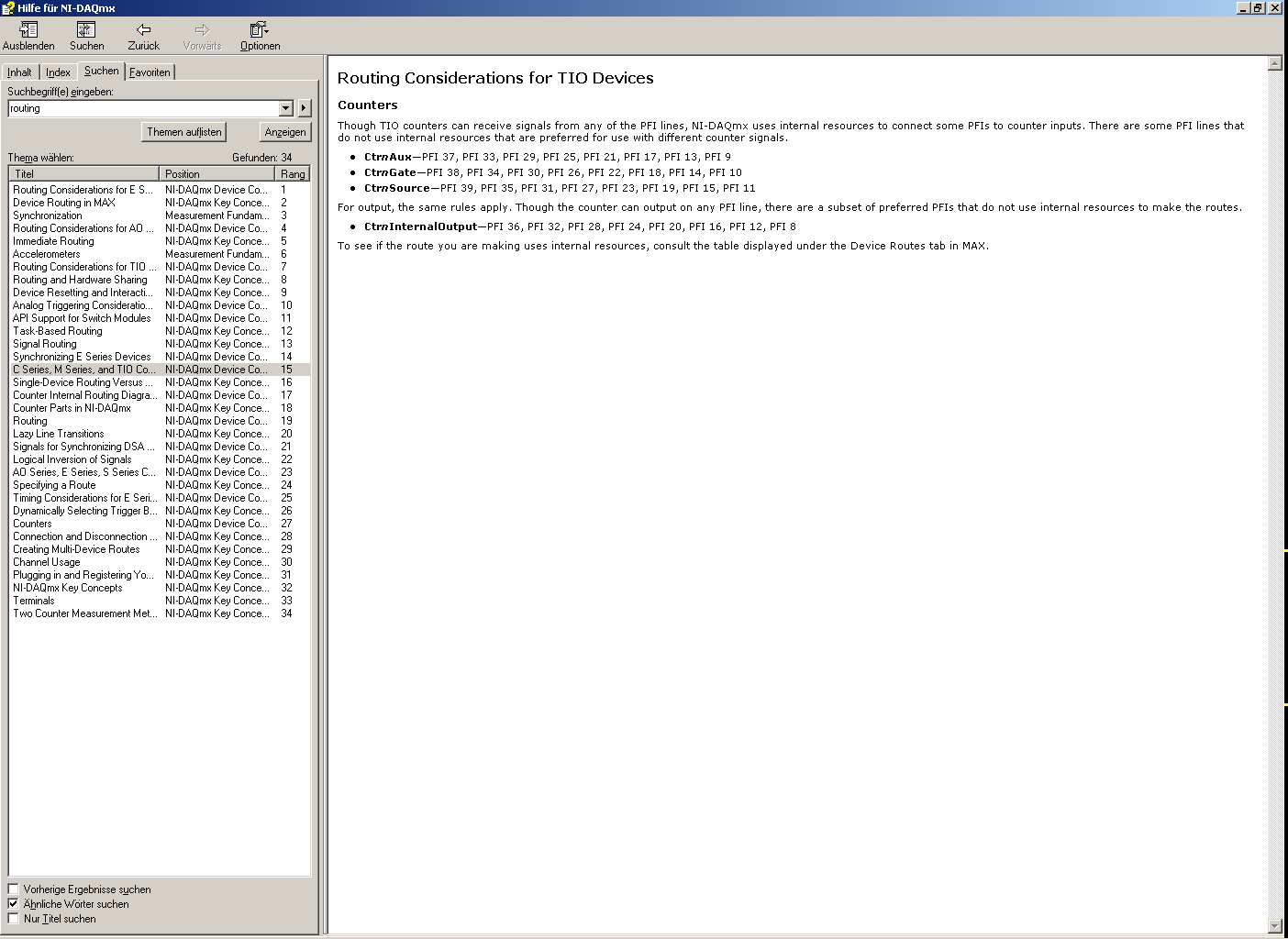The height and width of the screenshot is (939, 1288).
Task: Select the 'Lazy Line Transitions' result
Action: tap(160, 434)
